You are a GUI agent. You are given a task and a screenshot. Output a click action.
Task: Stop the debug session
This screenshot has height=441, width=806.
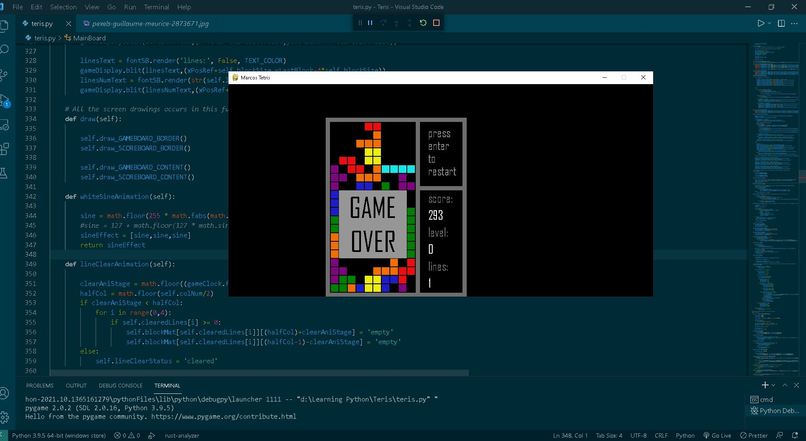[436, 23]
